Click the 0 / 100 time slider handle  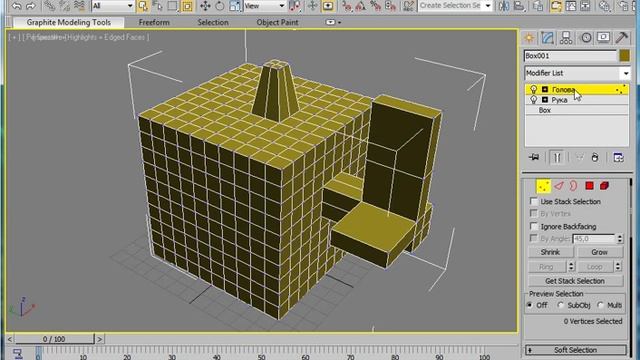(54, 339)
